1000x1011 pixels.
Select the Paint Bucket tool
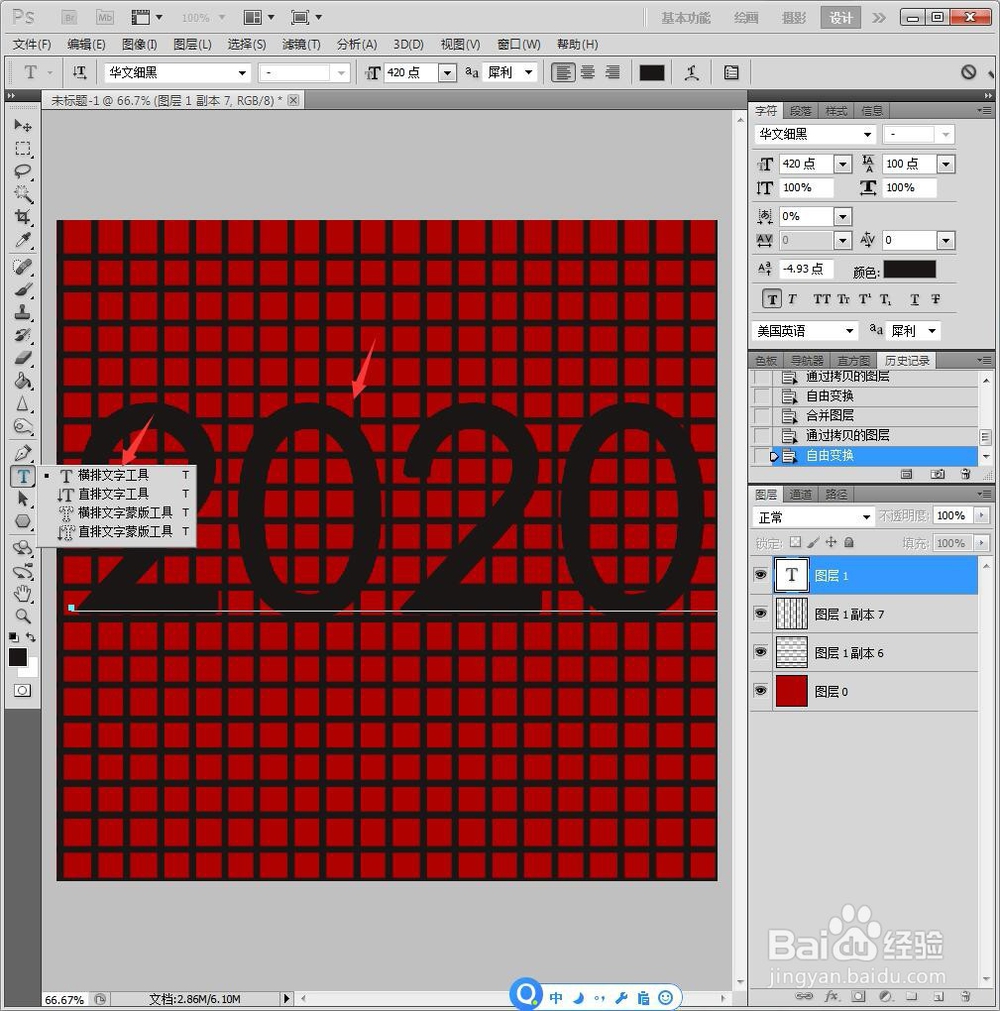23,381
